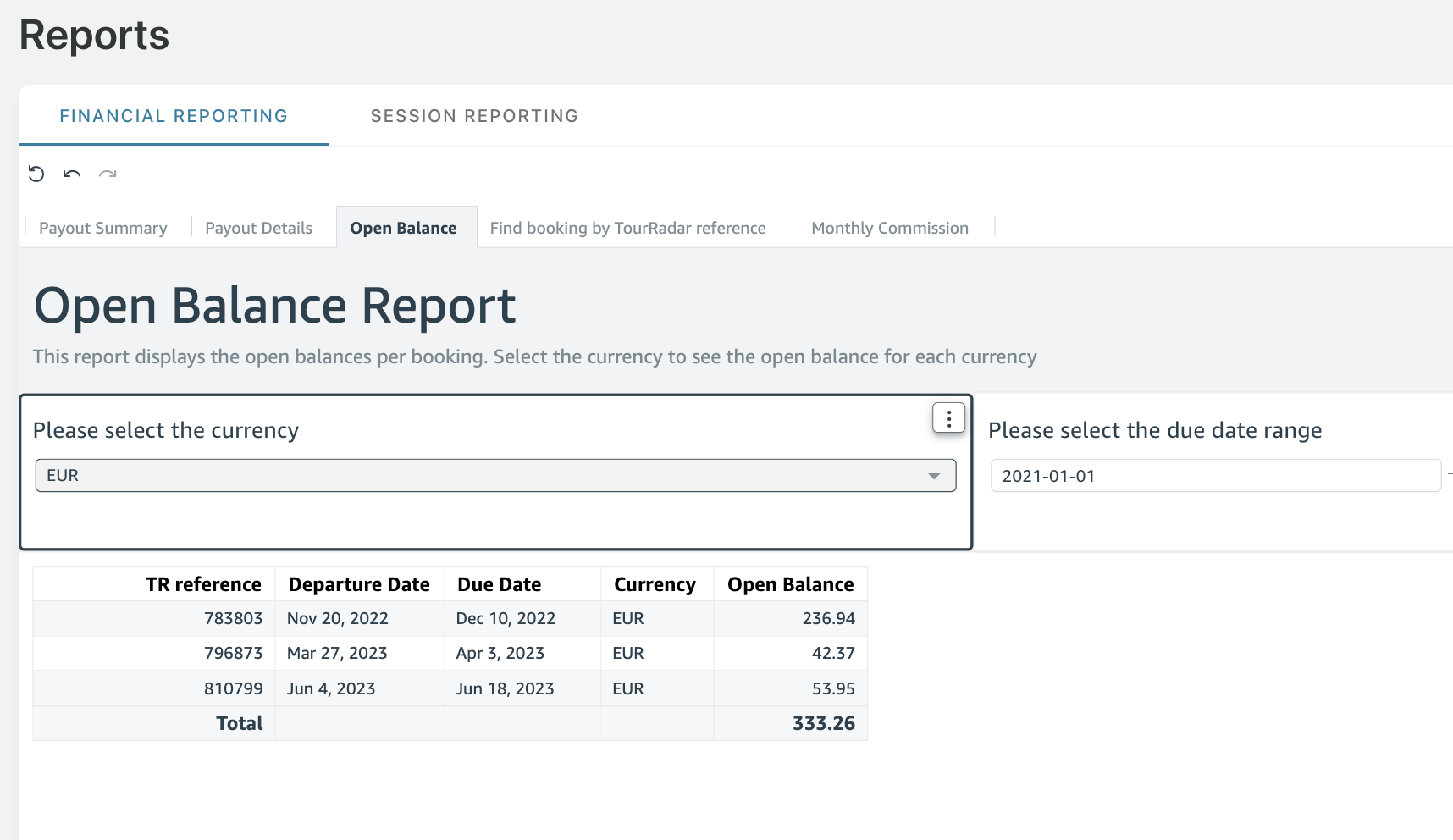Select the Open Balance sheet tab
Image resolution: width=1453 pixels, height=840 pixels.
tap(403, 228)
